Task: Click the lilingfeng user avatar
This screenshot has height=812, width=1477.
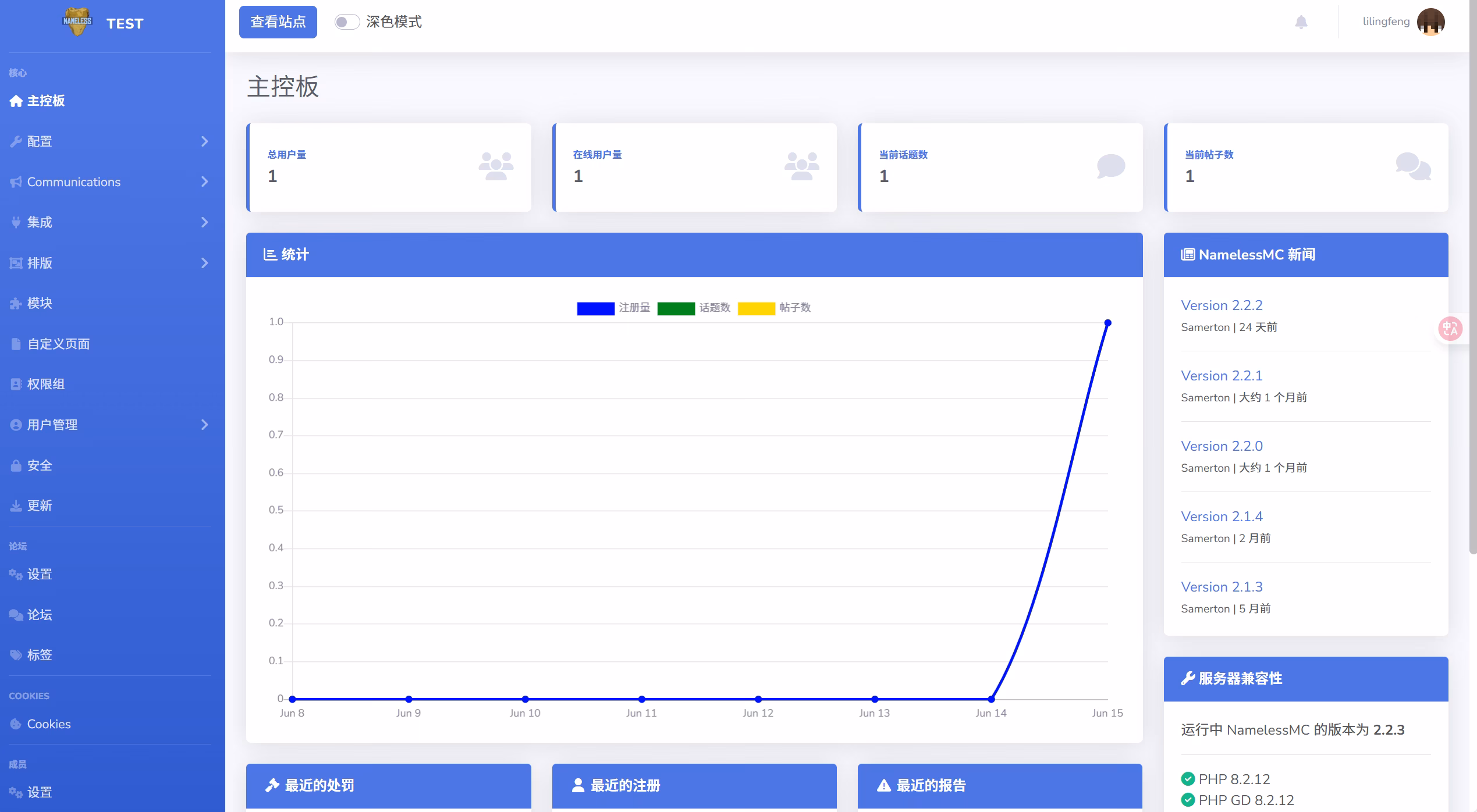Action: tap(1430, 22)
